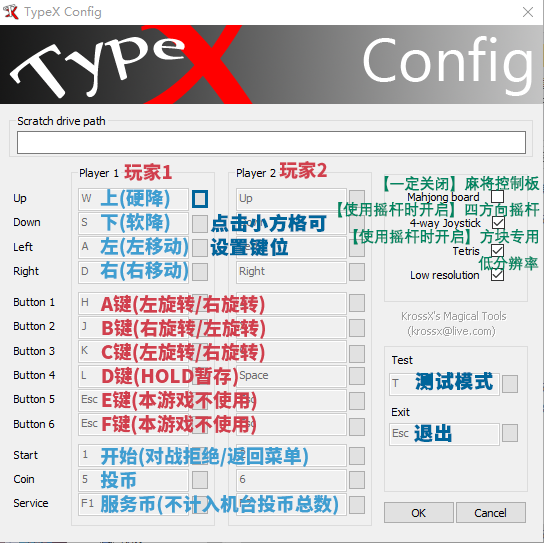544x543 pixels.
Task: Click Player 2 Button 6 key-assign square
Action: point(357,426)
